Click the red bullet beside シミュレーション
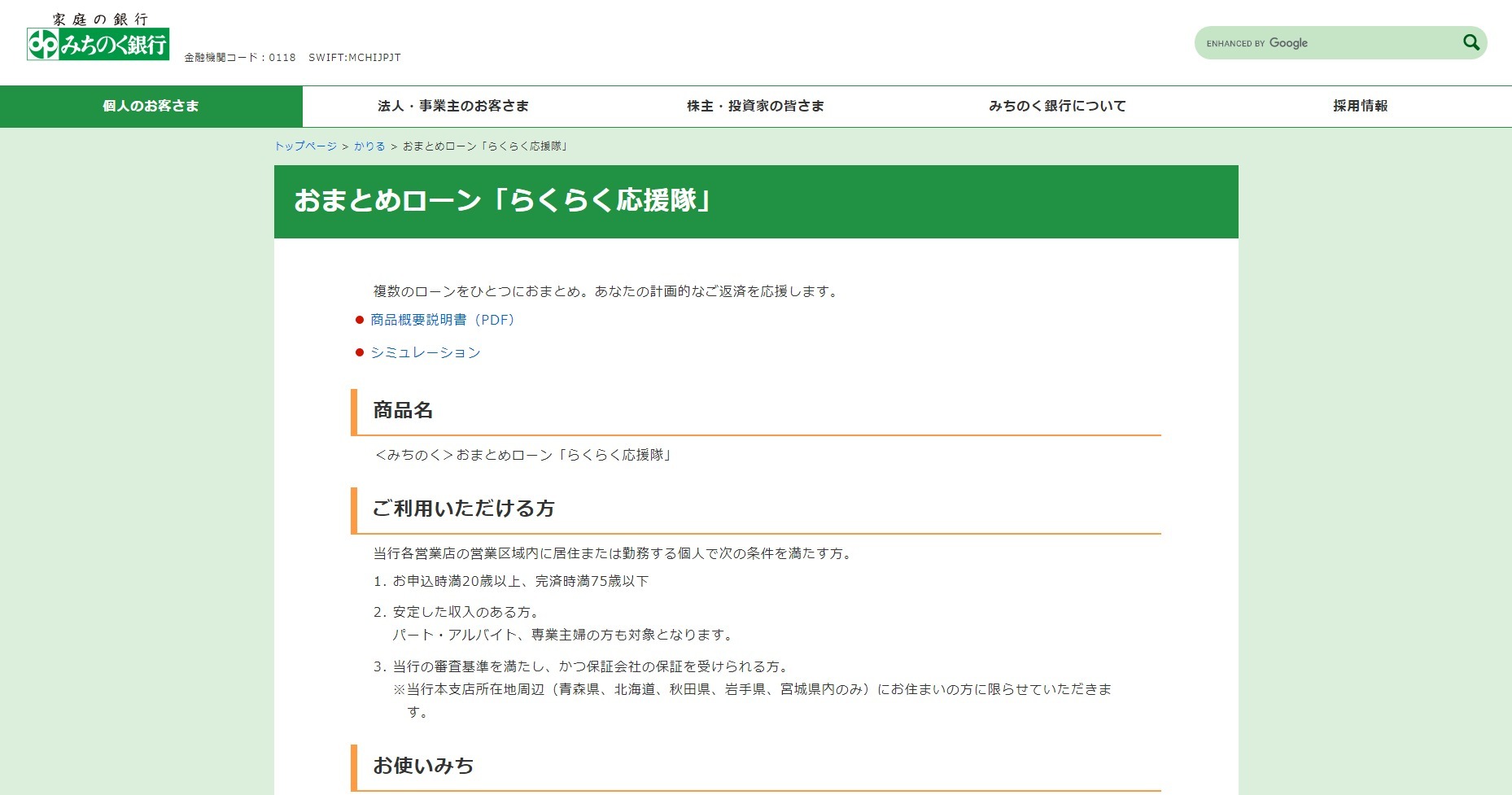The image size is (1512, 795). (x=360, y=353)
